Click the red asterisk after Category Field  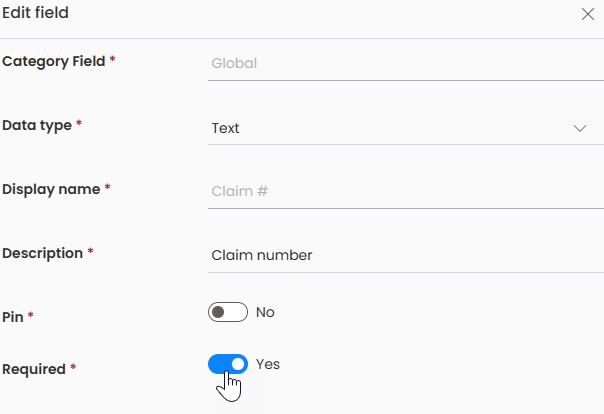[x=112, y=59]
